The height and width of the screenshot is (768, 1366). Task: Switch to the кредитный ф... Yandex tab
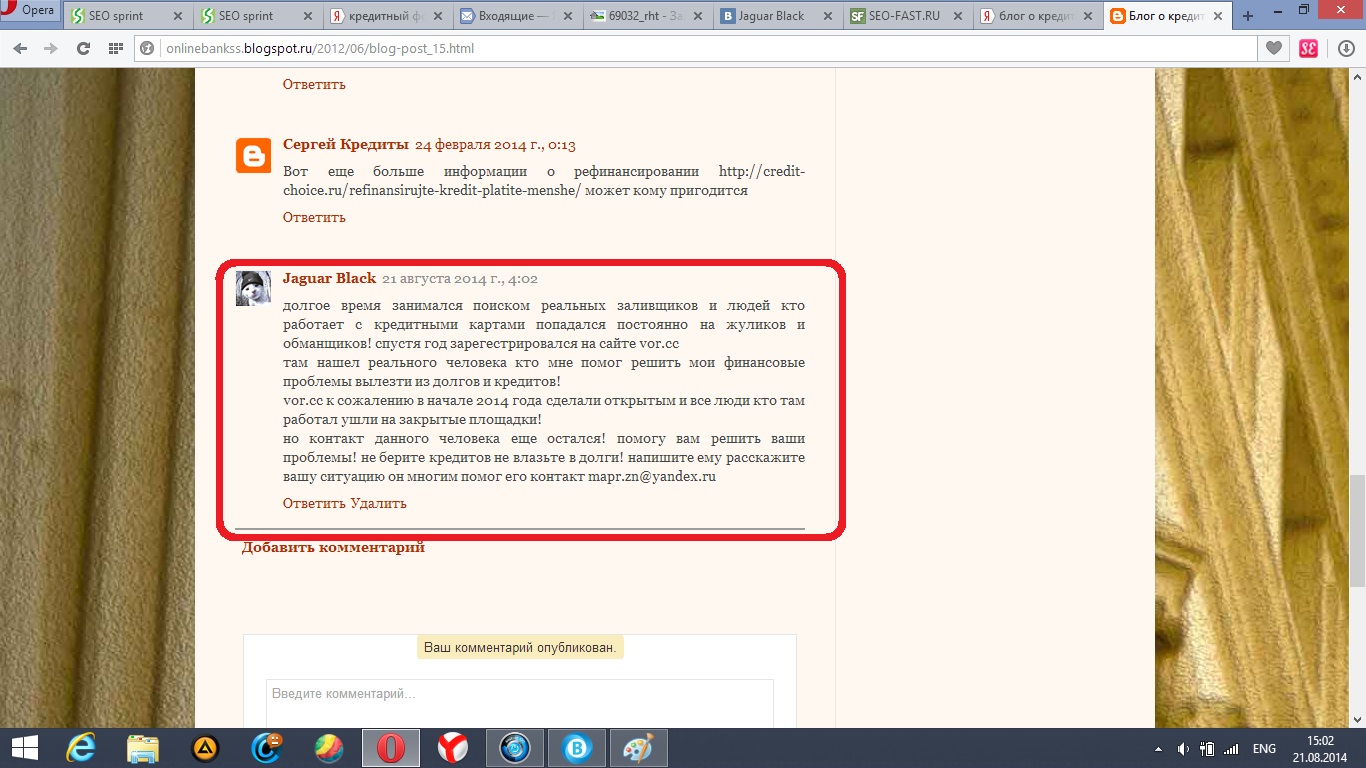pos(387,16)
